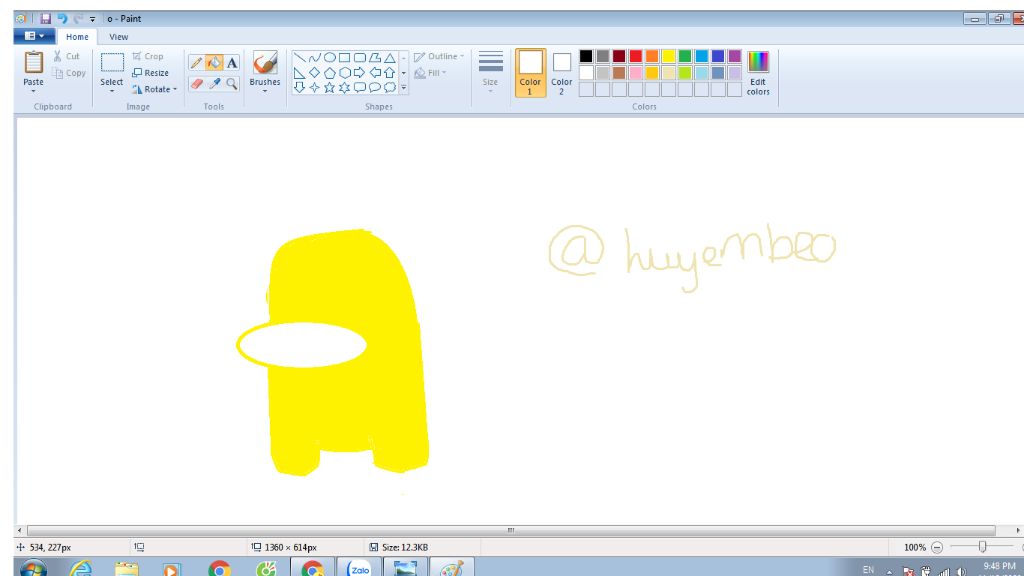This screenshot has height=576, width=1024.
Task: Open the Outline dropdown
Action: click(x=439, y=57)
